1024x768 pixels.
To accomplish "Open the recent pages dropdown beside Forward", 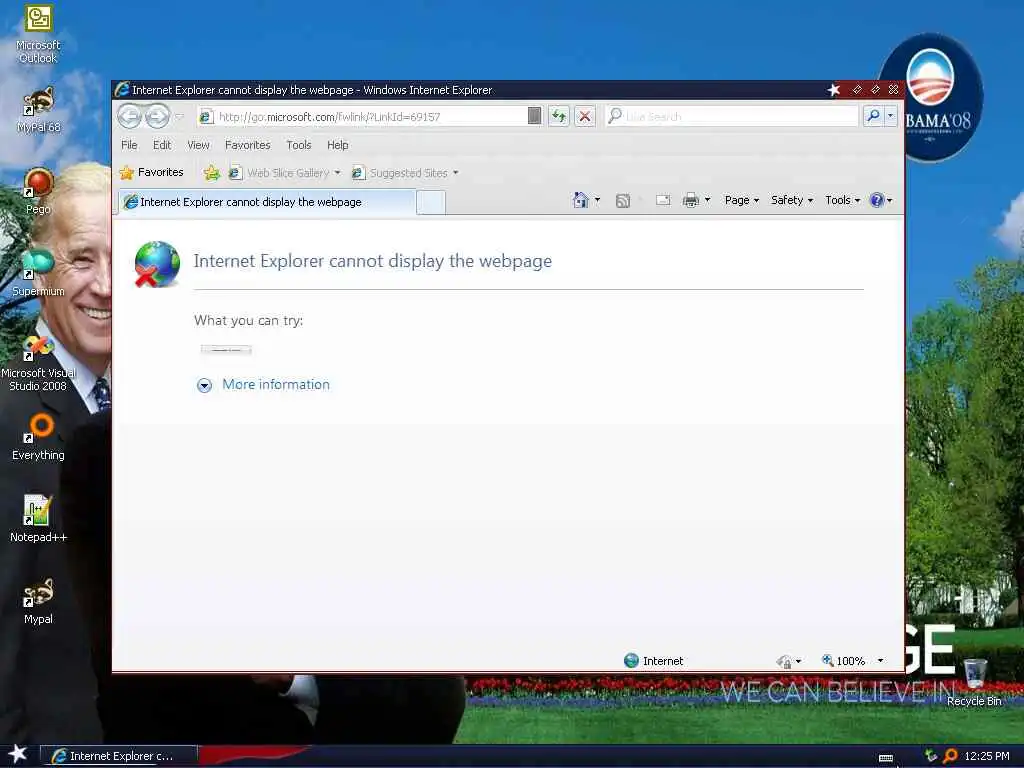I will tap(180, 117).
